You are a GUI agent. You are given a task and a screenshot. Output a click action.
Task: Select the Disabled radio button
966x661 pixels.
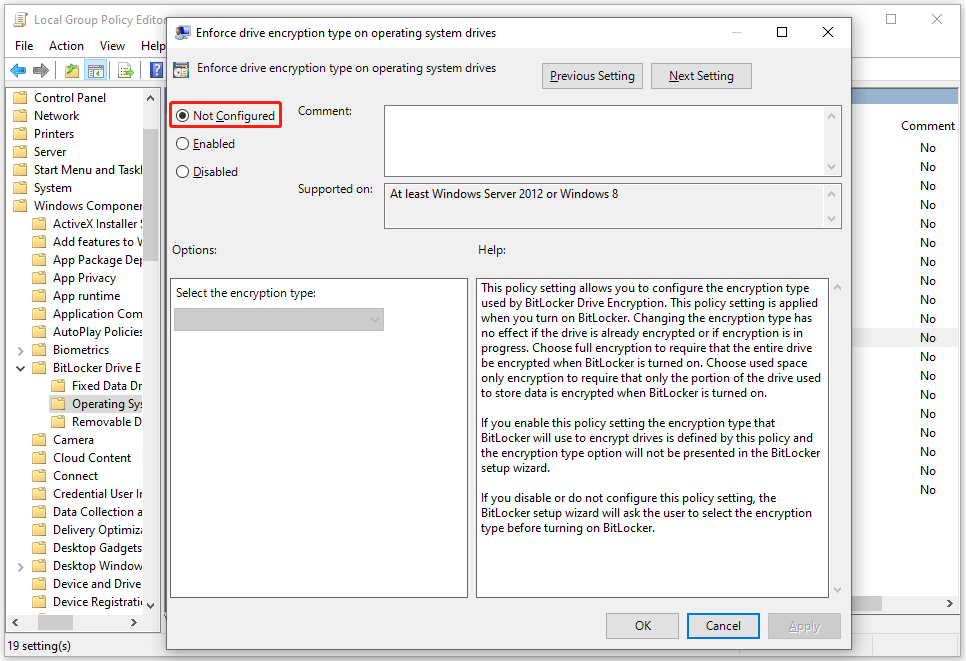point(182,171)
